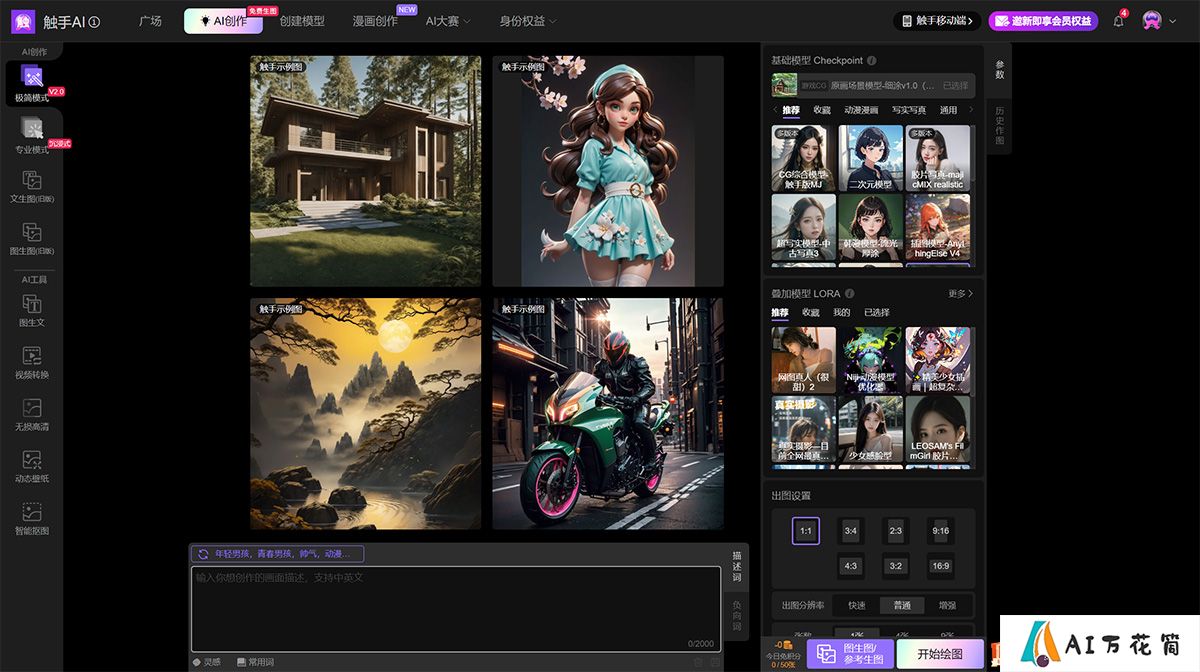The width and height of the screenshot is (1200, 672).
Task: Refresh the suggested prompt 年轻男孩
Action: (203, 553)
